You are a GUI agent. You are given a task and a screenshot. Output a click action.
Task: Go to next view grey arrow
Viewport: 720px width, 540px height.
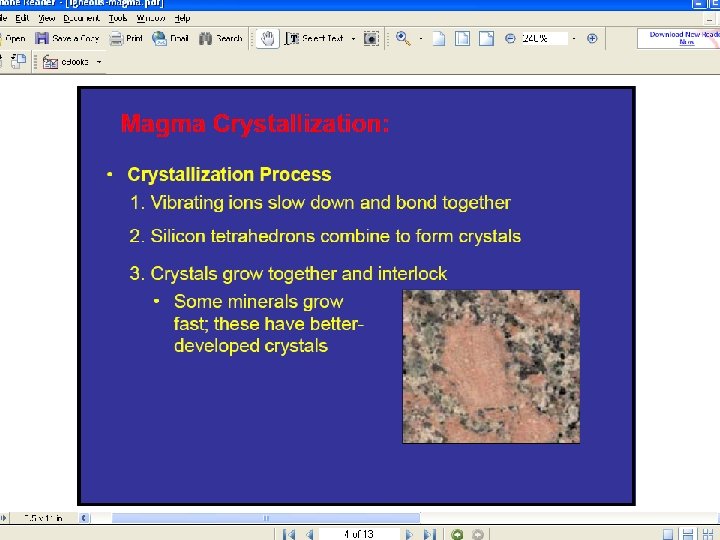[478, 534]
